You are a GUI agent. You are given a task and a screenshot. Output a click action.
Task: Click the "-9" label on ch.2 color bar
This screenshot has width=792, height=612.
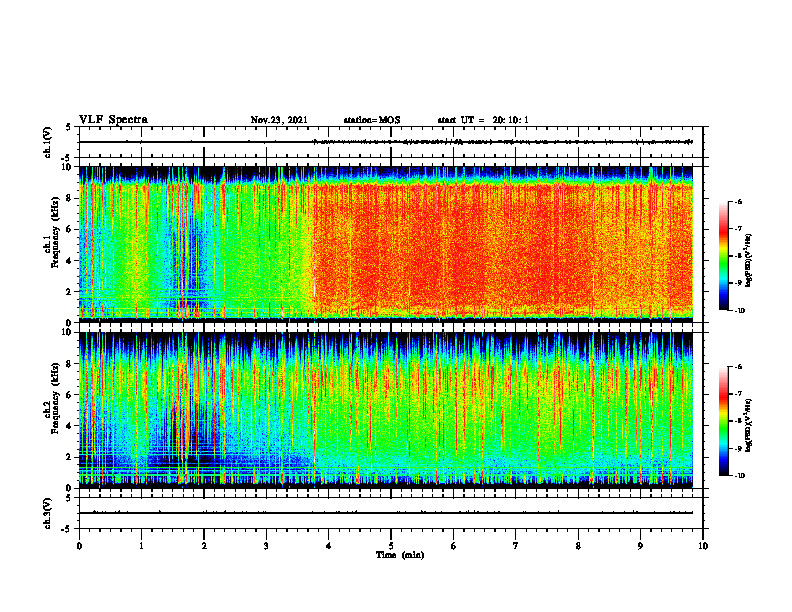[738, 448]
